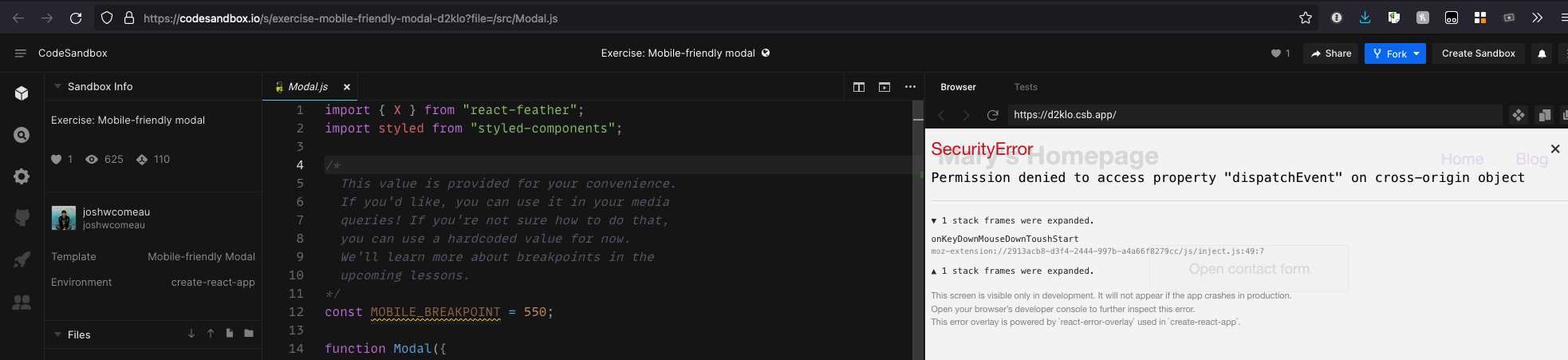Open the deployment rocket panel in sidebar
1568x360 pixels.
point(22,259)
